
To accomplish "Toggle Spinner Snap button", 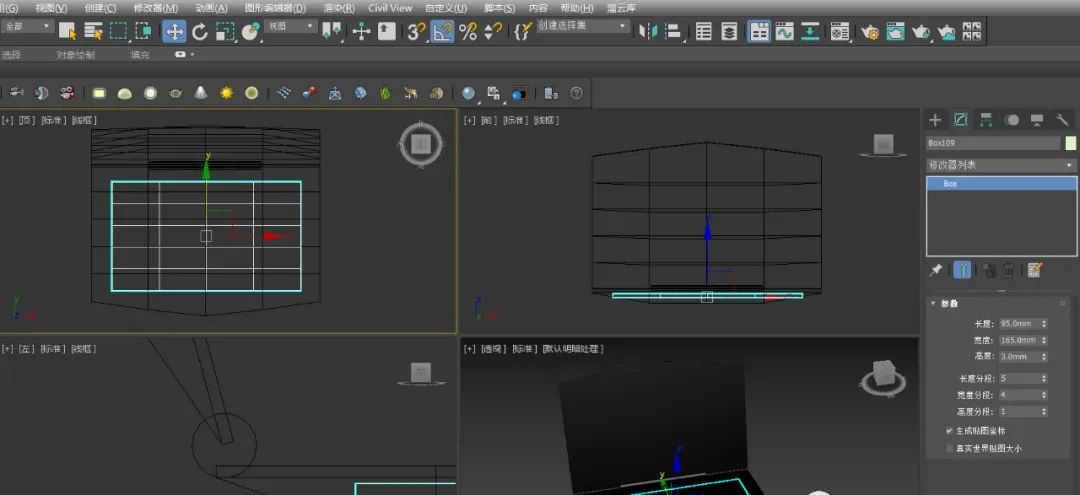I will [493, 31].
